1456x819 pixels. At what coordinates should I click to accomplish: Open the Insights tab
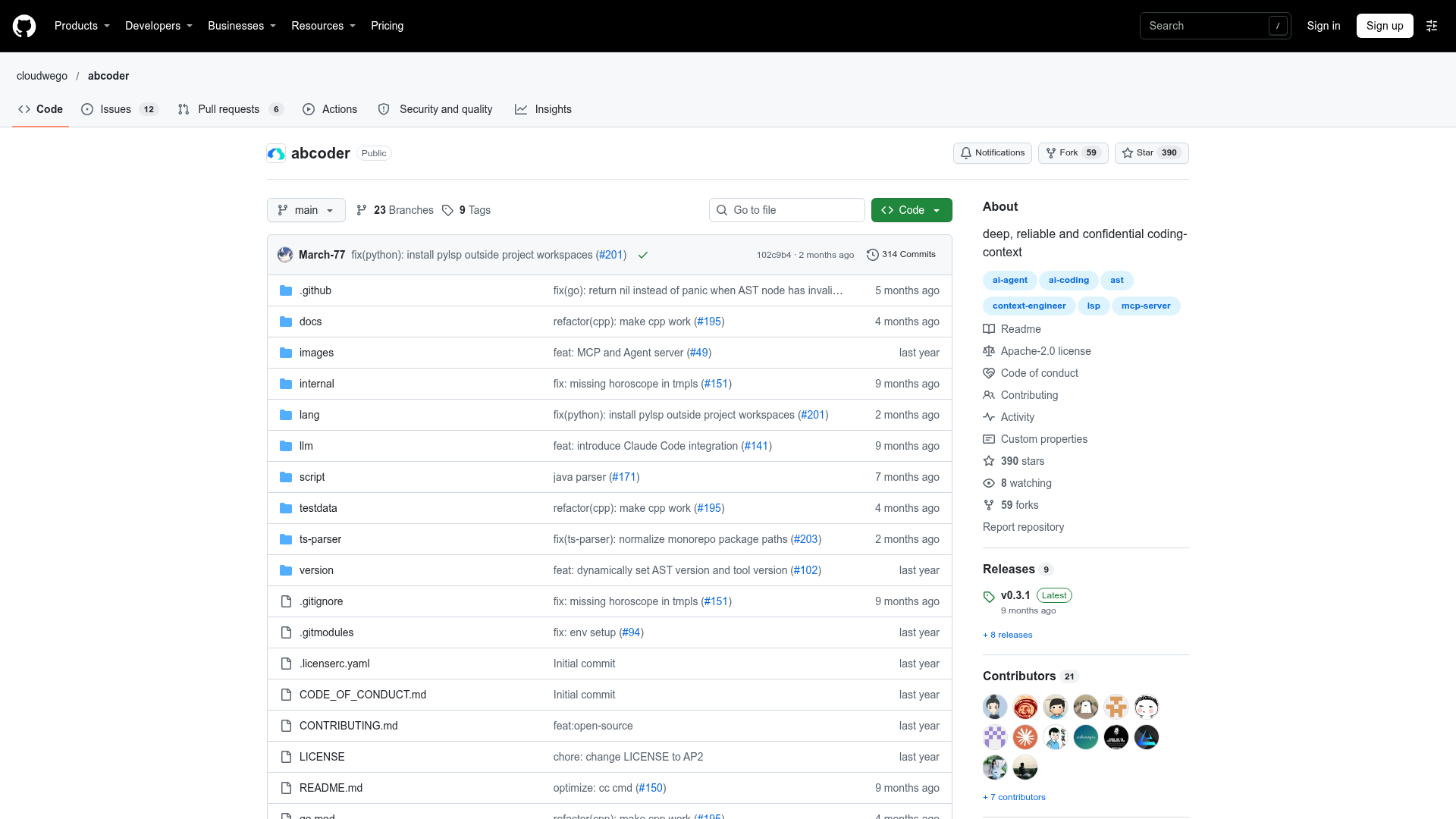543,109
